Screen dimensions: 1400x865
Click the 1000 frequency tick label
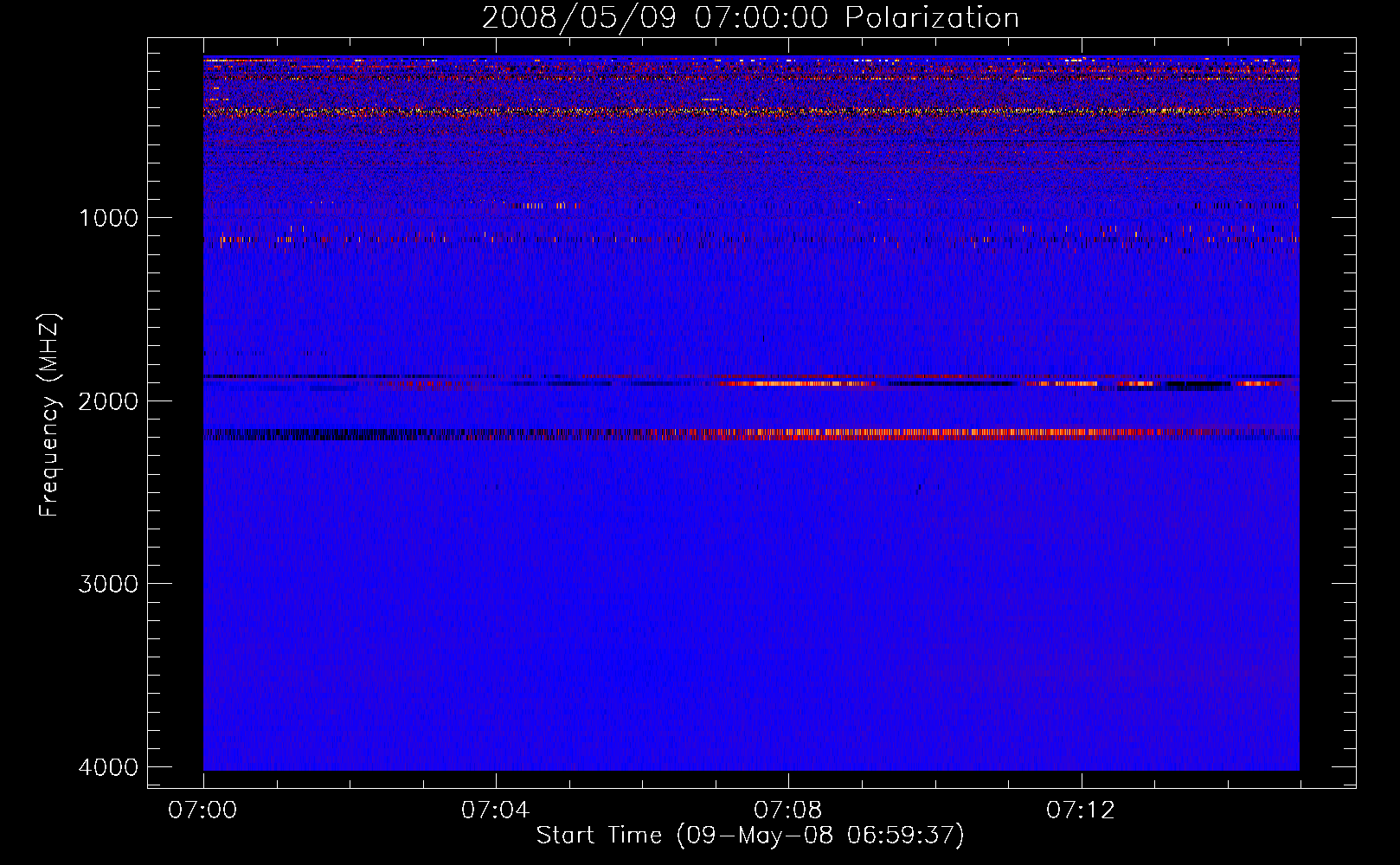pos(108,217)
